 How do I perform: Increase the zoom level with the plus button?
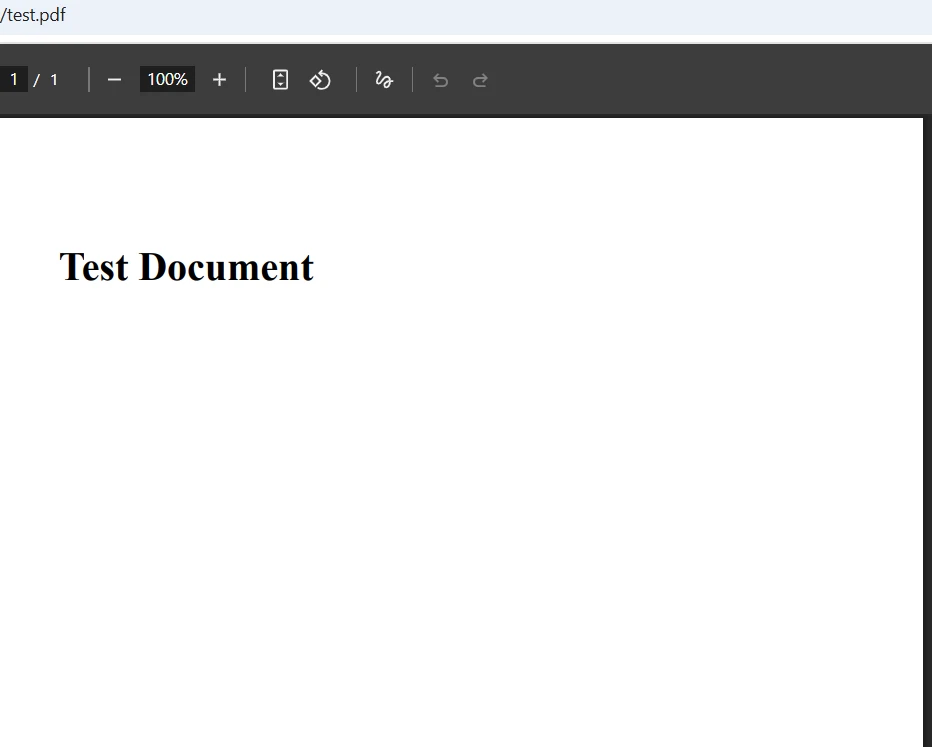(x=219, y=79)
